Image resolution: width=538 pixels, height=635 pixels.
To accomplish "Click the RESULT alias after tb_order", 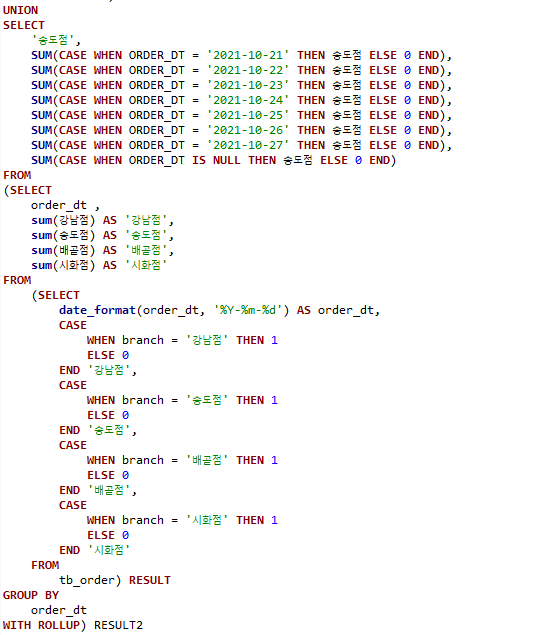I will click(x=149, y=580).
